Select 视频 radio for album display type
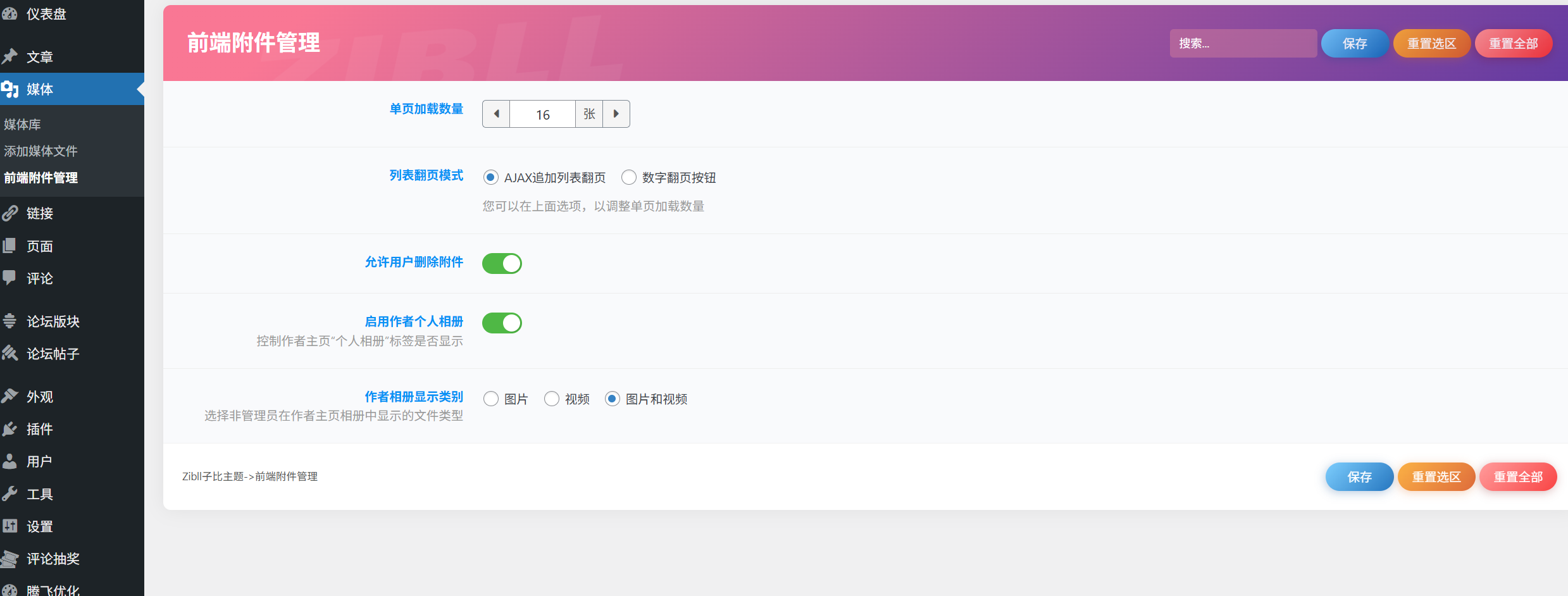This screenshot has height=596, width=1568. 551,399
